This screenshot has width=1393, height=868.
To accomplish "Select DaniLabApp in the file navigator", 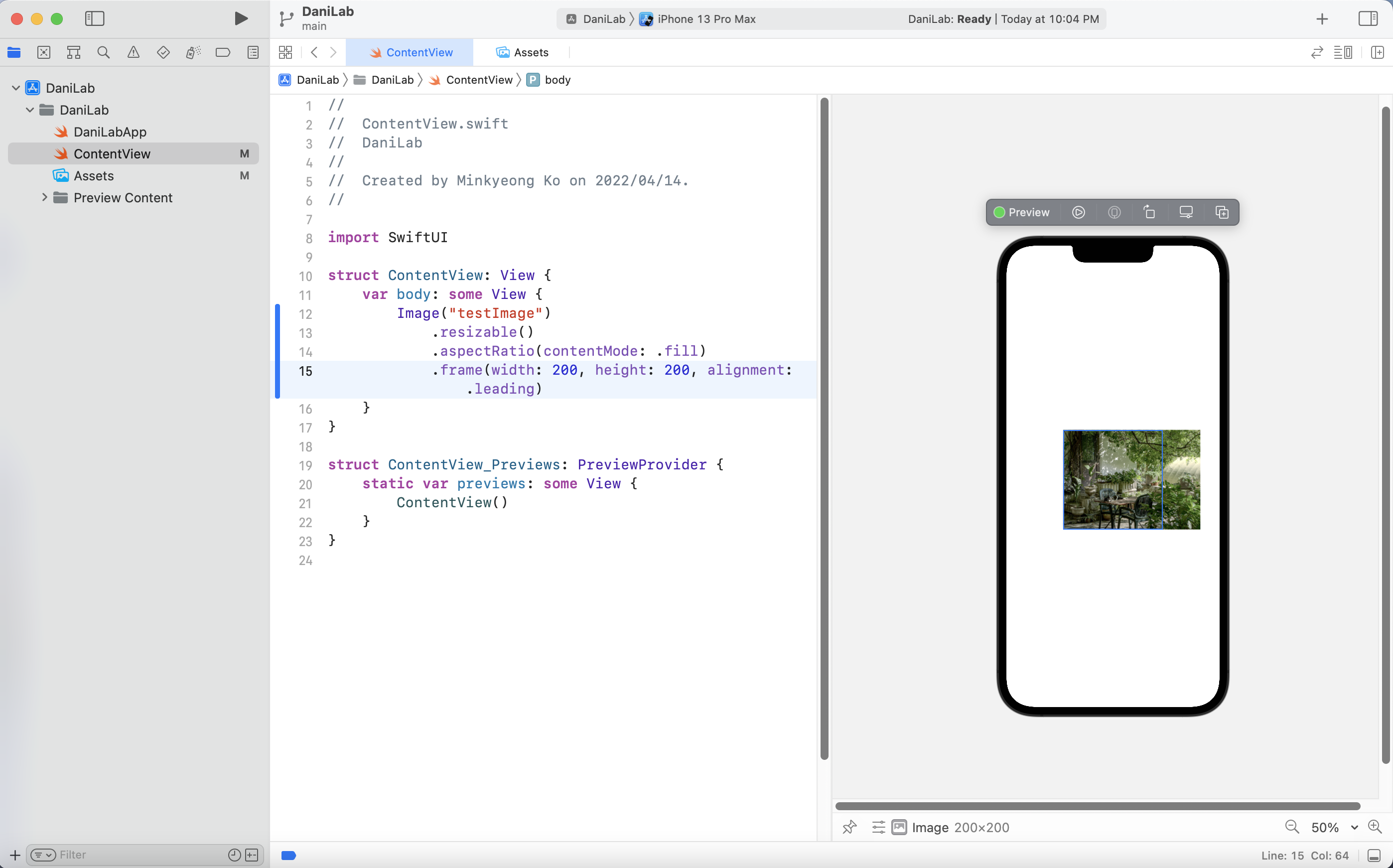I will click(110, 132).
